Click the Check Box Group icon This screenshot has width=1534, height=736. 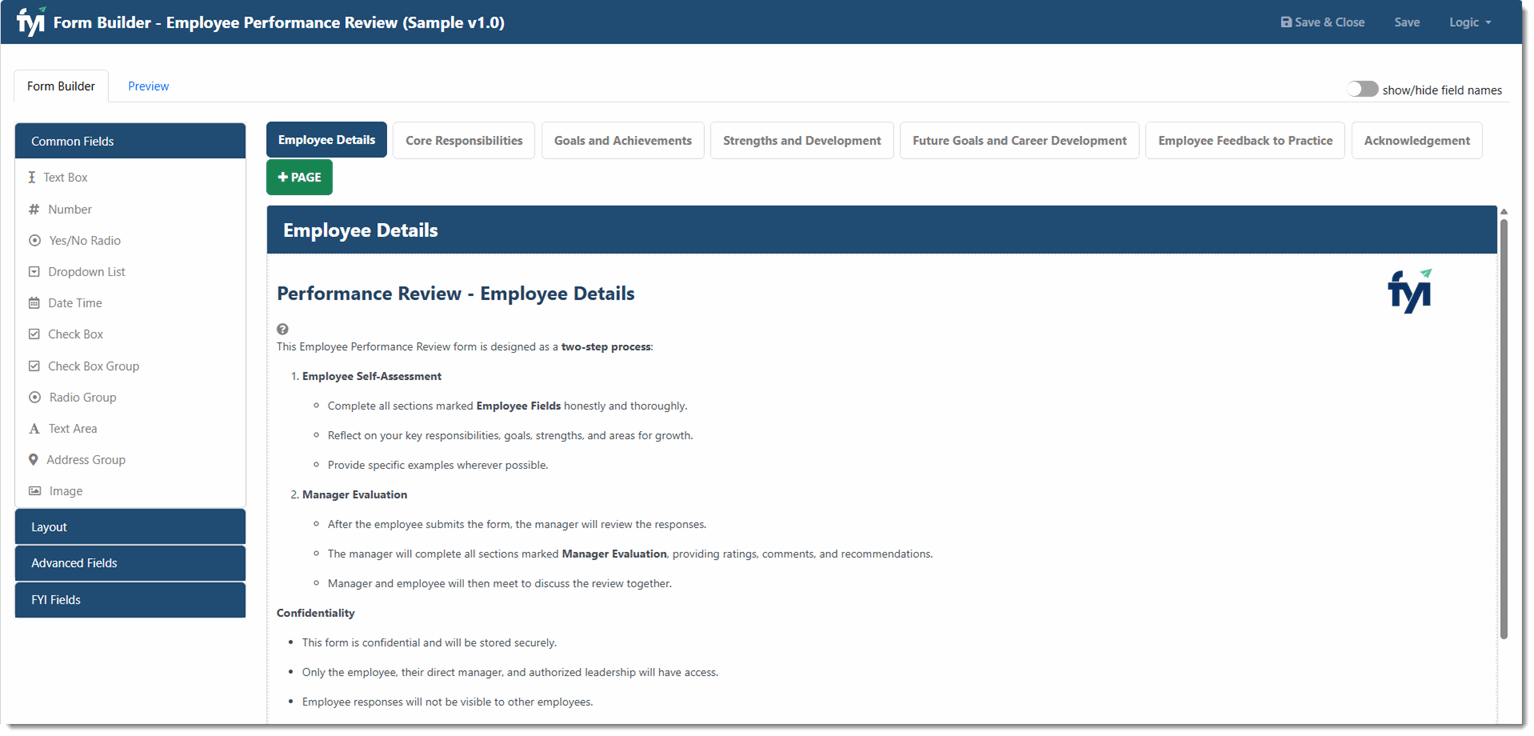pos(34,366)
